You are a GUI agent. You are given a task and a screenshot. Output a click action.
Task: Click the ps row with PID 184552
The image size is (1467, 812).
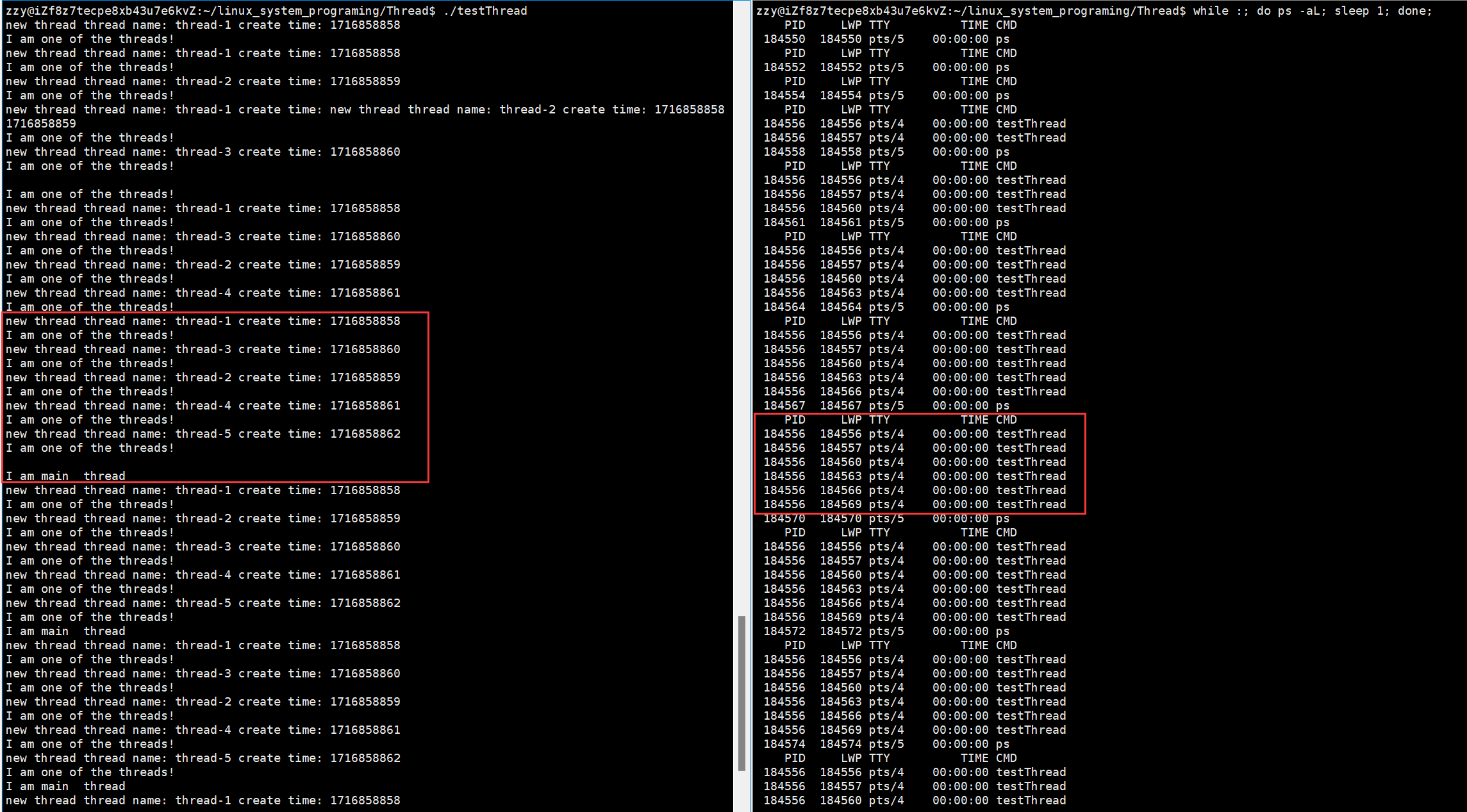pos(886,67)
